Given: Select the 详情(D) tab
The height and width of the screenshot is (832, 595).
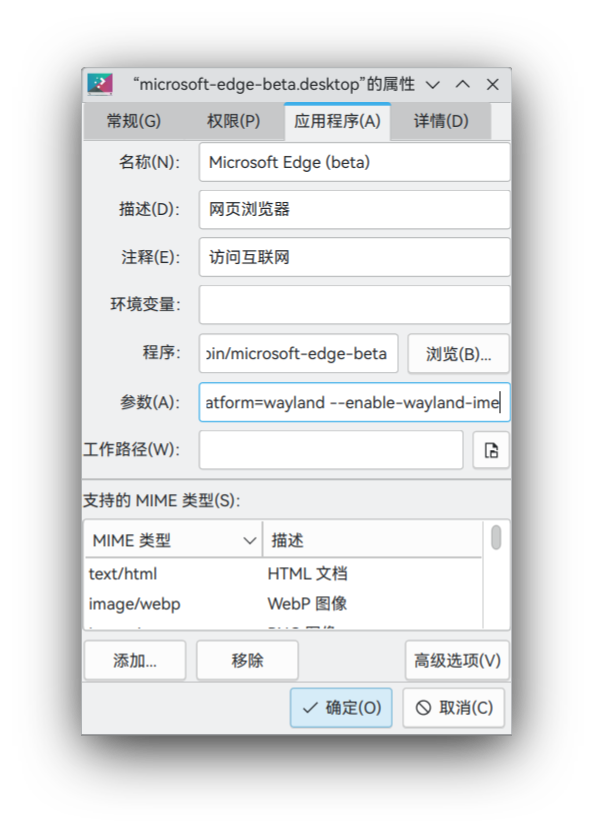Looking at the screenshot, I should [x=441, y=121].
